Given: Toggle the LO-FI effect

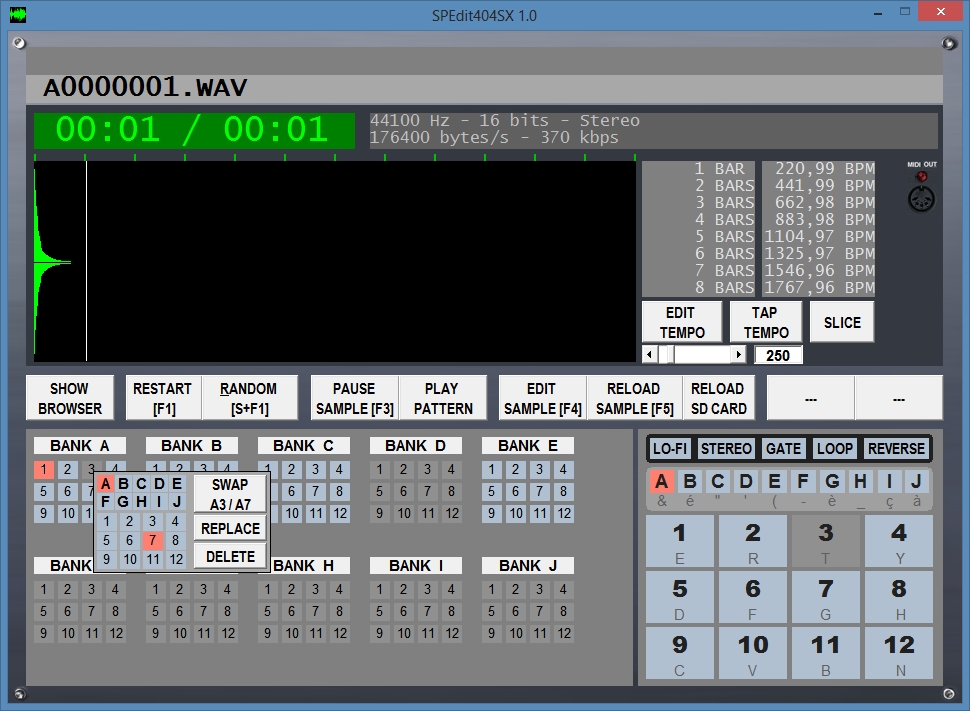Looking at the screenshot, I should (670, 449).
